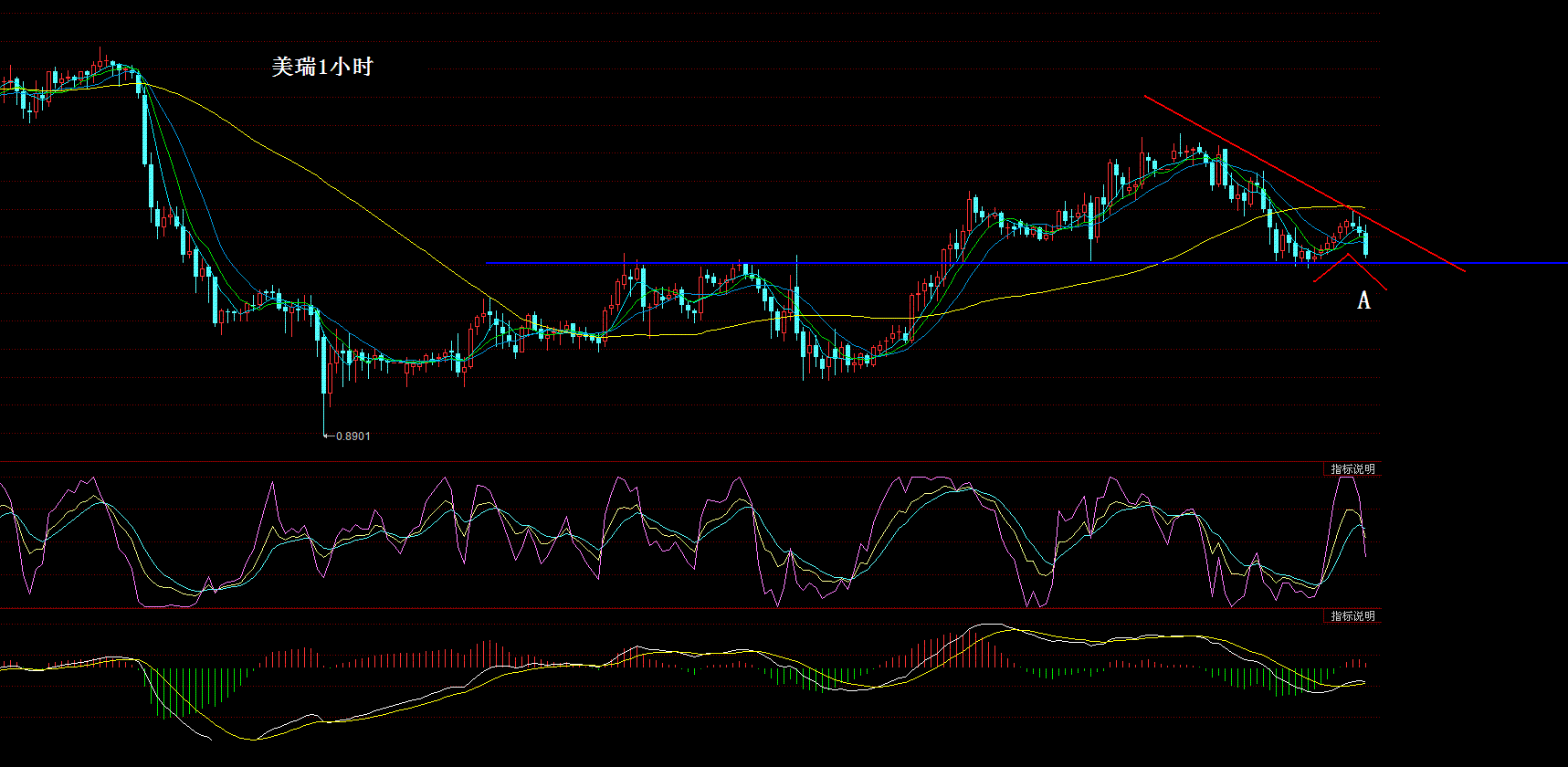
Task: Open 指标说明 for the MACD panel
Action: click(x=1352, y=616)
